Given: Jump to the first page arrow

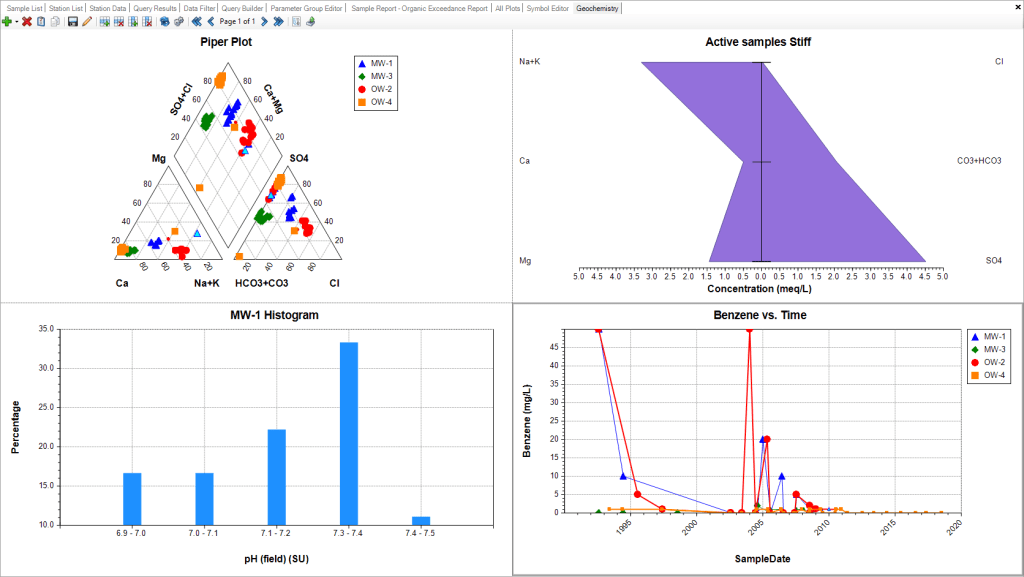Looking at the screenshot, I should click(197, 21).
